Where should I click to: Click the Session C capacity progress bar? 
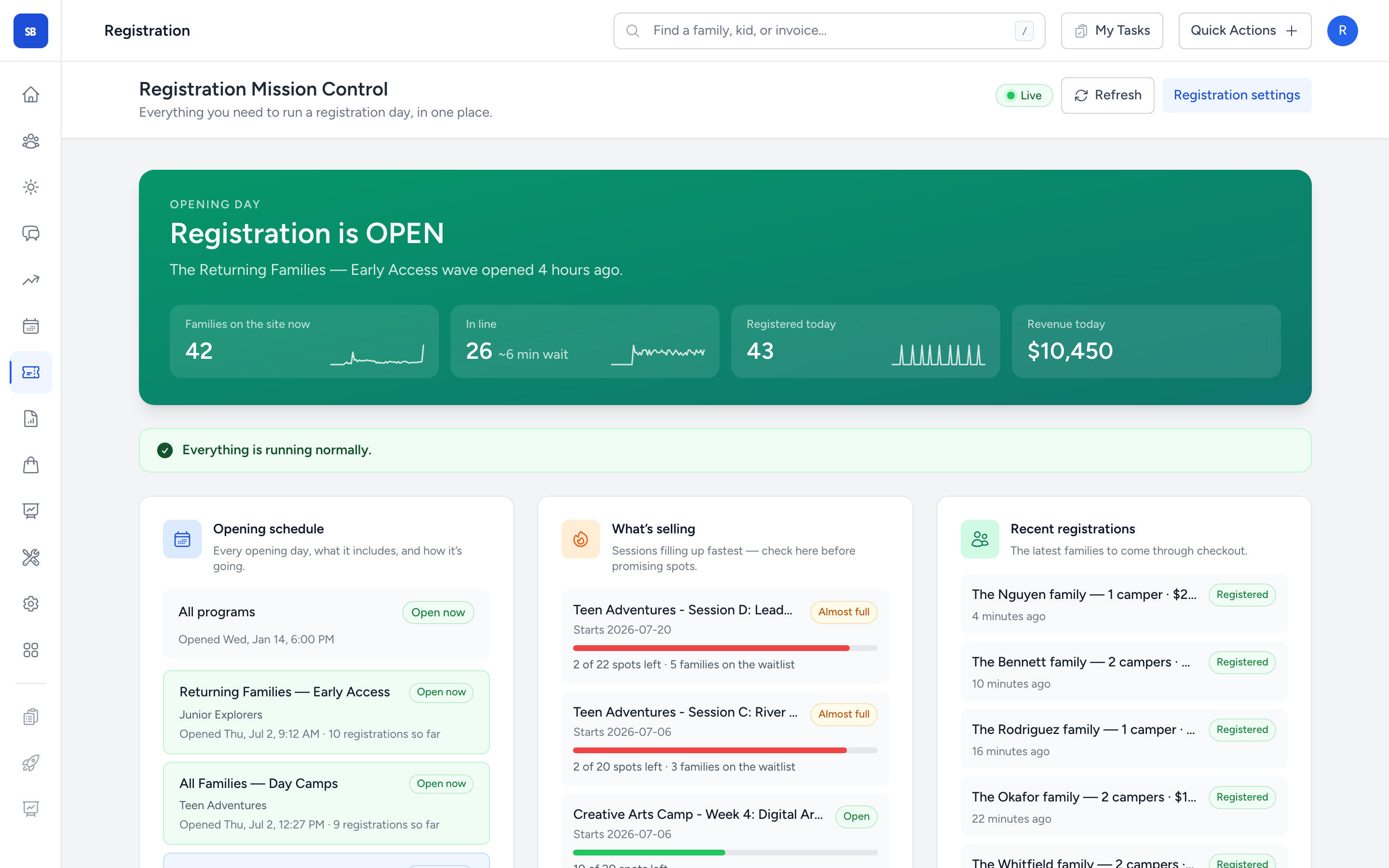pyautogui.click(x=725, y=750)
